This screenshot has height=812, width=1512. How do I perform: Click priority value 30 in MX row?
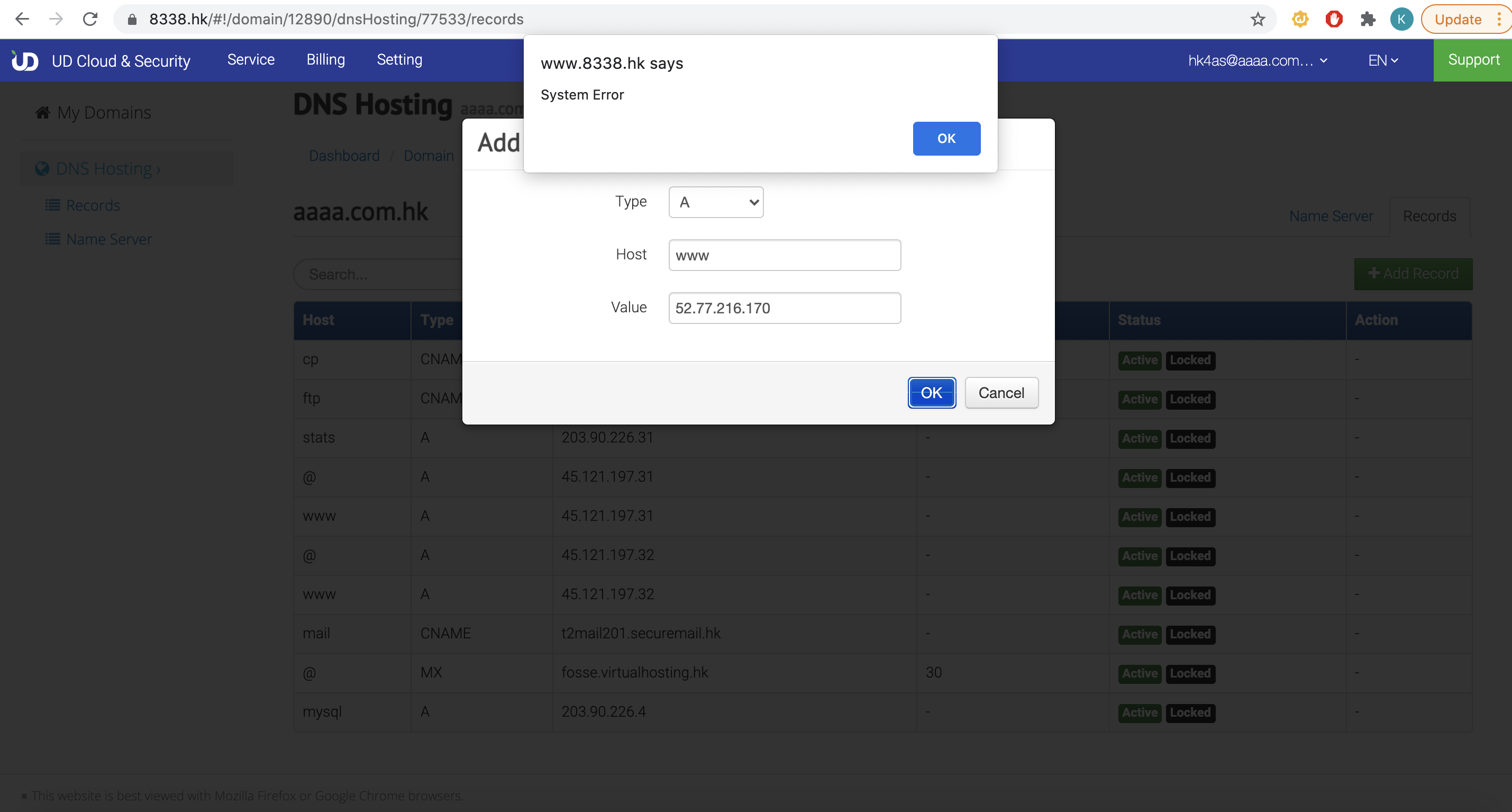pyautogui.click(x=933, y=672)
